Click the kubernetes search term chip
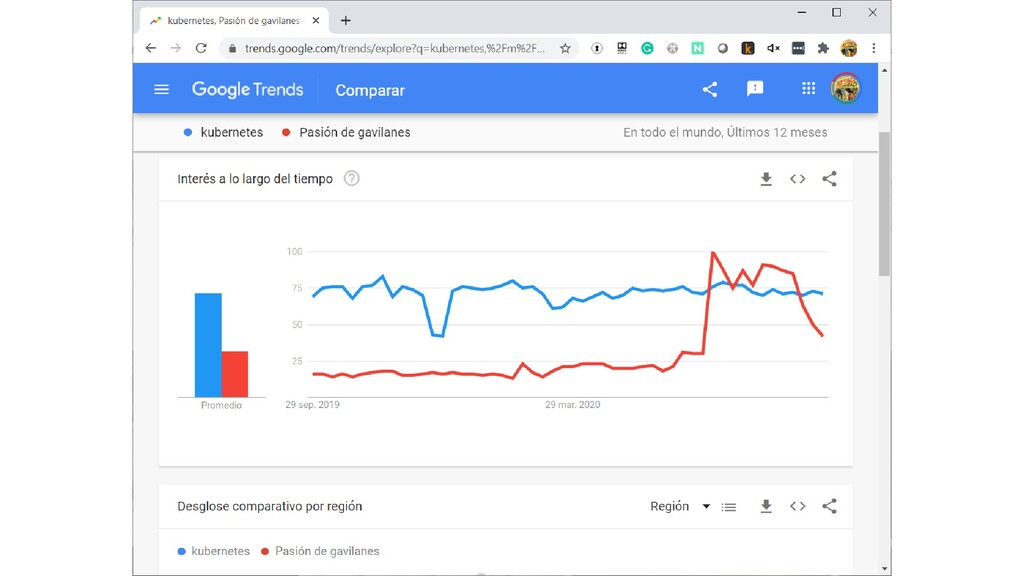Screen dimensions: 1024x576 tap(231, 132)
